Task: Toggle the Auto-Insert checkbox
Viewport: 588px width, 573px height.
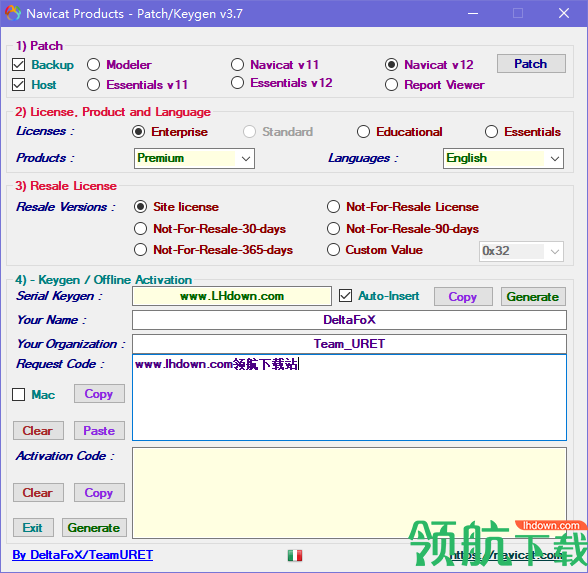Action: pyautogui.click(x=345, y=296)
